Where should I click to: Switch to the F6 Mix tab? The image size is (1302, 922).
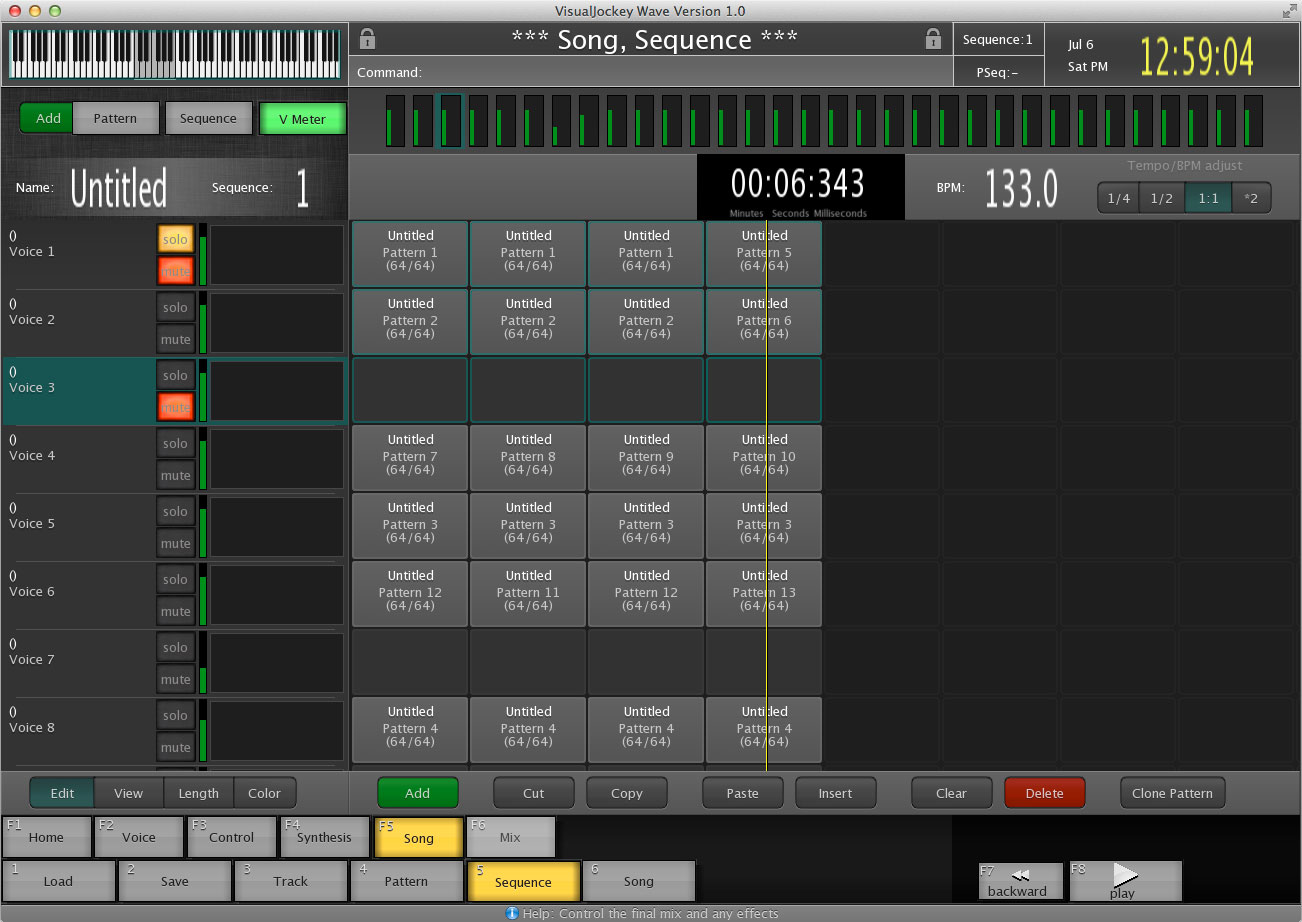click(511, 837)
